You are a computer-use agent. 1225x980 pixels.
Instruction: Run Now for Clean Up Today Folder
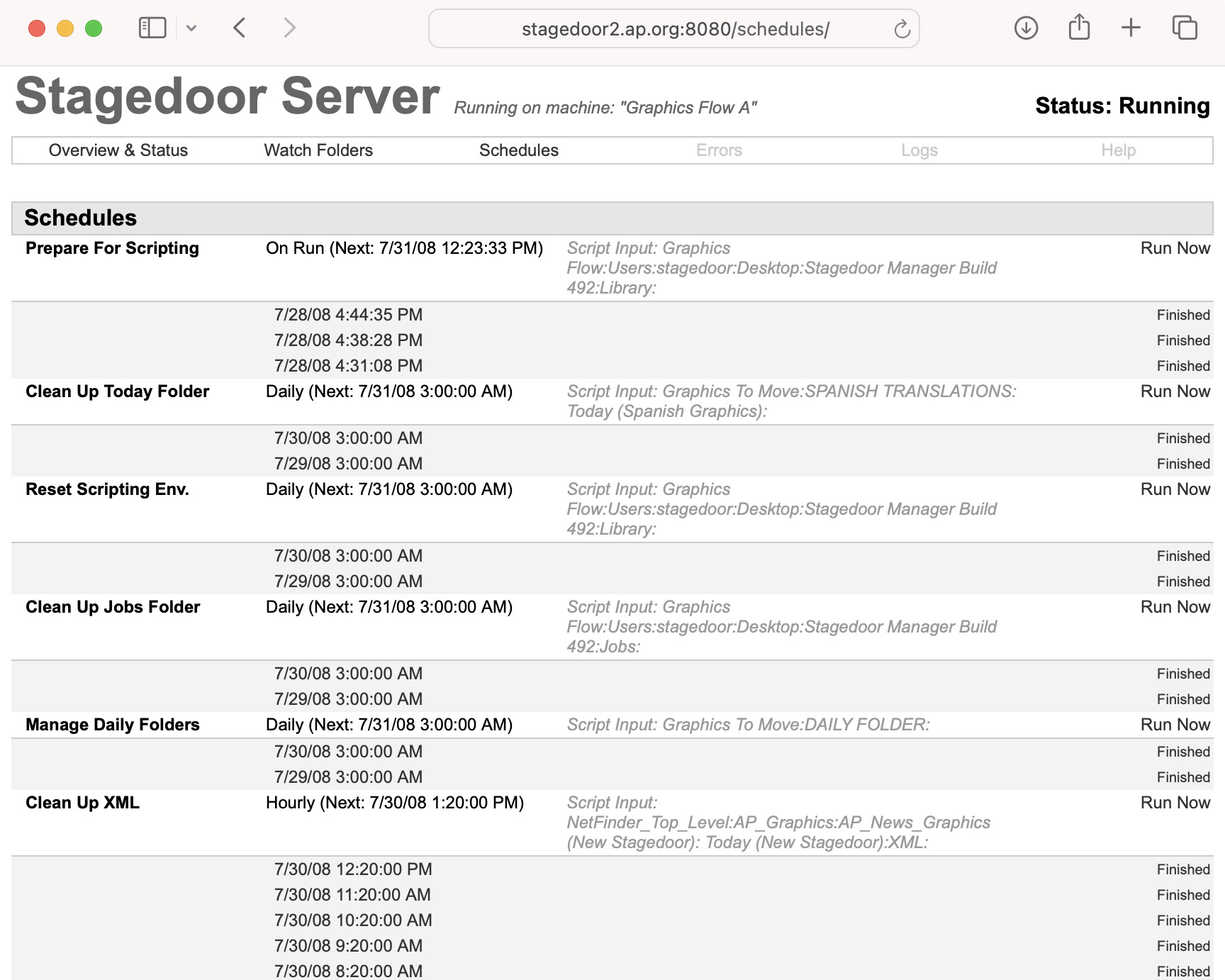click(1175, 391)
